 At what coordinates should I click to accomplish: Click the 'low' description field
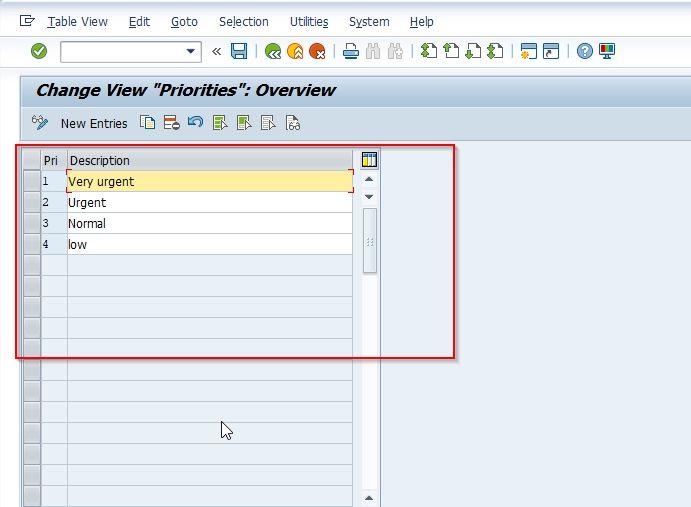click(210, 244)
